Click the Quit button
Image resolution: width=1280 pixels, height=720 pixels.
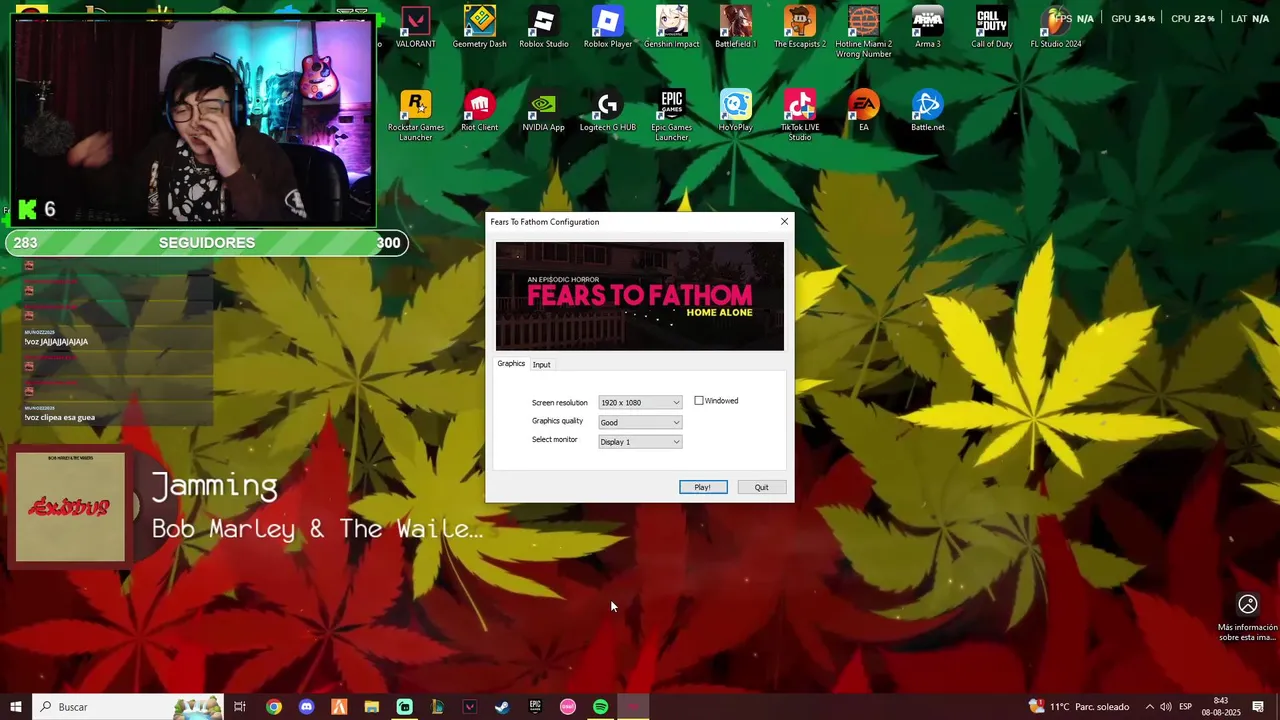(x=762, y=487)
